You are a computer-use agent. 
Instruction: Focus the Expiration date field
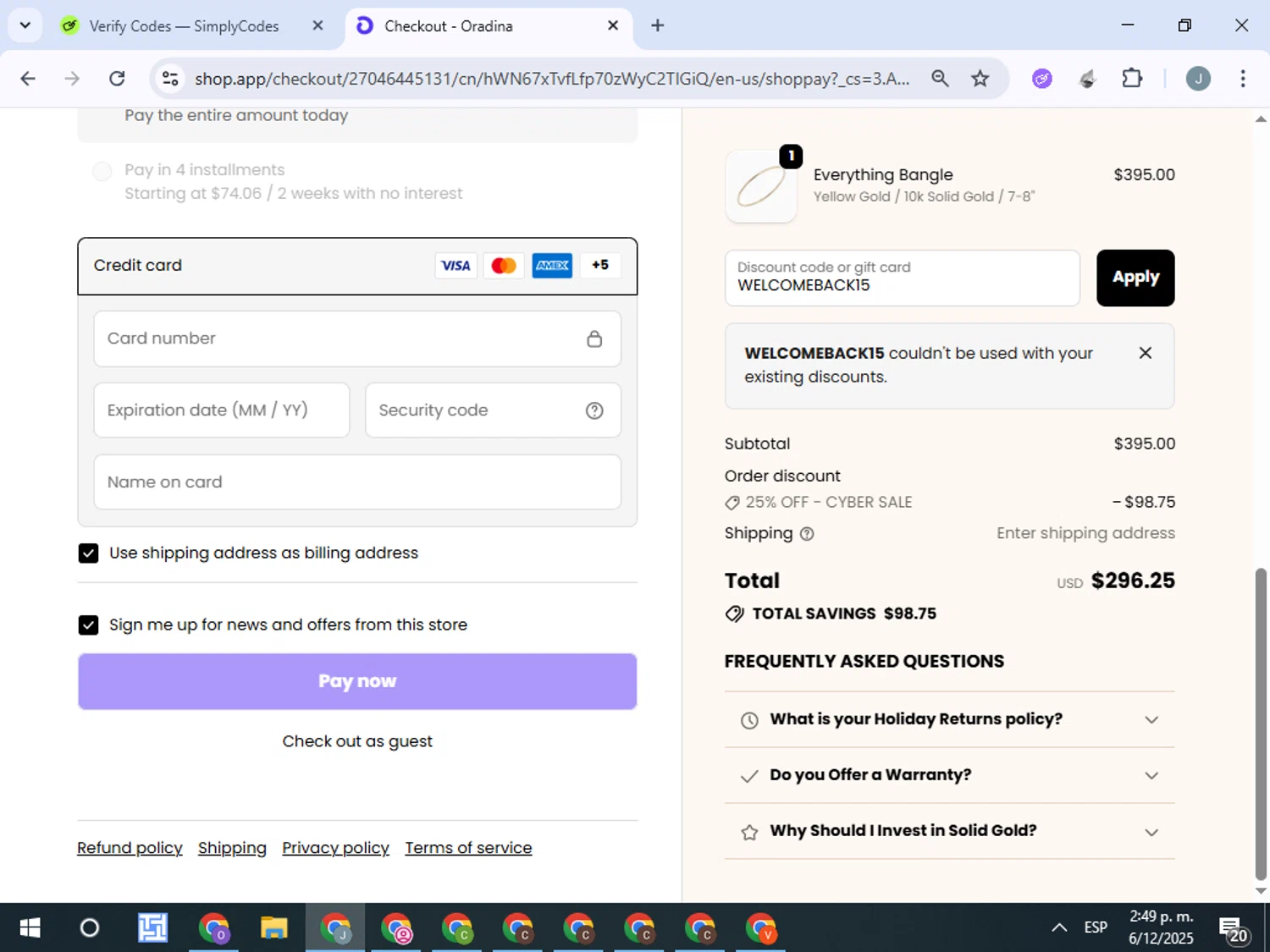pos(222,410)
